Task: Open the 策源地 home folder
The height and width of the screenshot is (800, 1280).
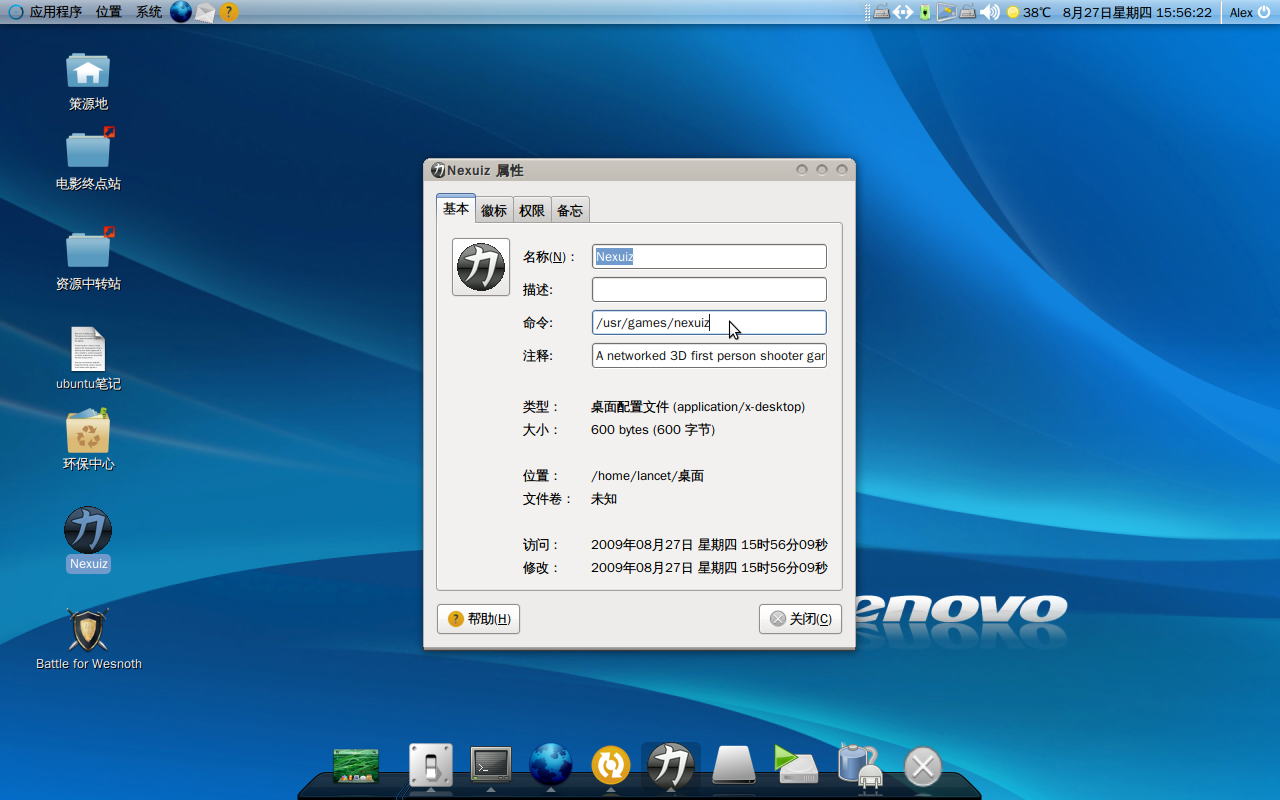Action: click(88, 70)
